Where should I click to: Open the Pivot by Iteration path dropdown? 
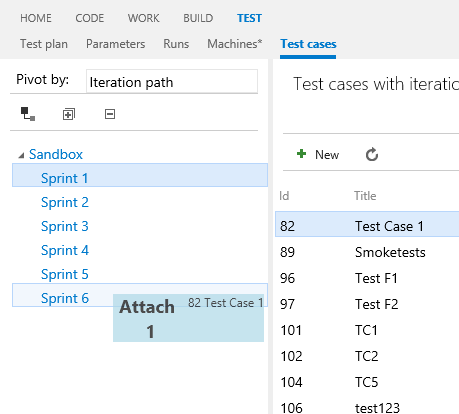coord(172,82)
